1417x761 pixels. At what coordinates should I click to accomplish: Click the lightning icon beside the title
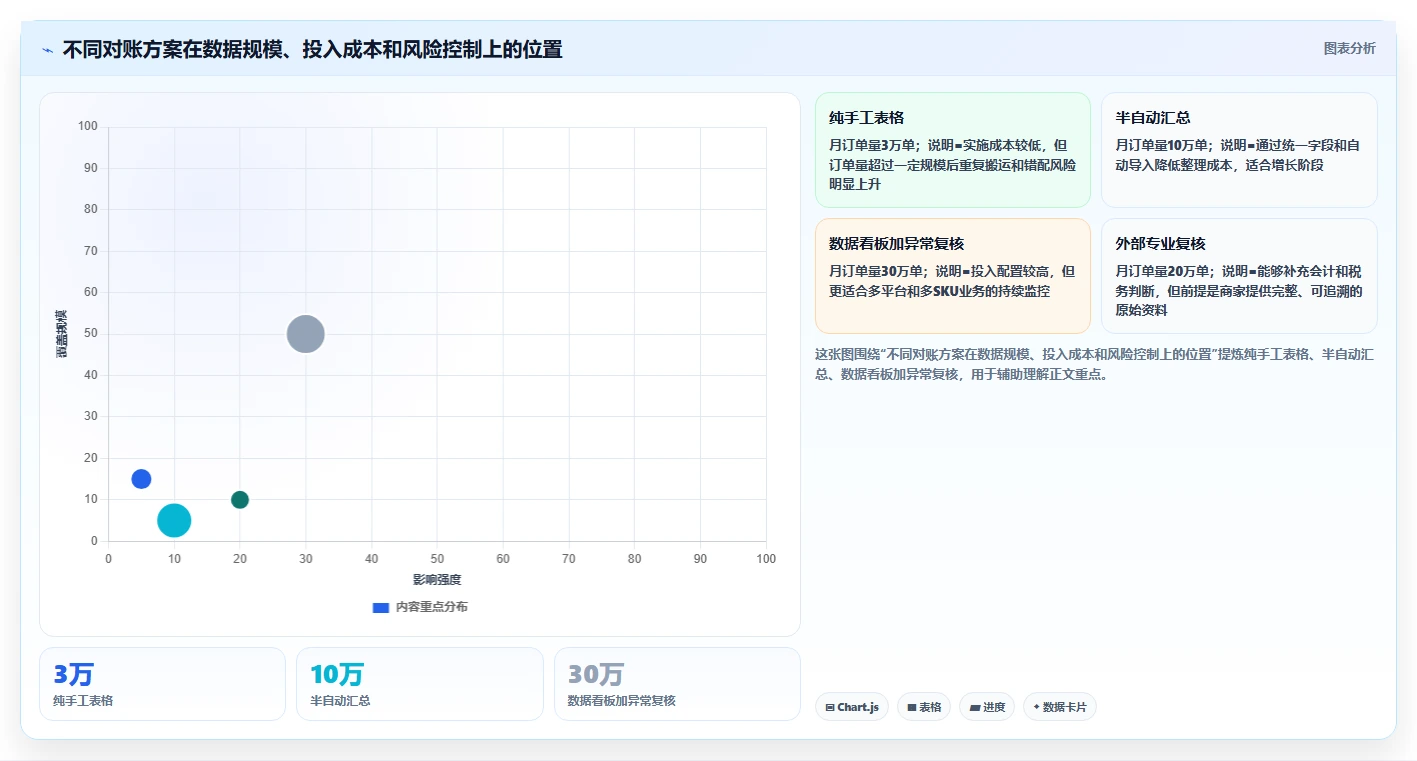47,50
